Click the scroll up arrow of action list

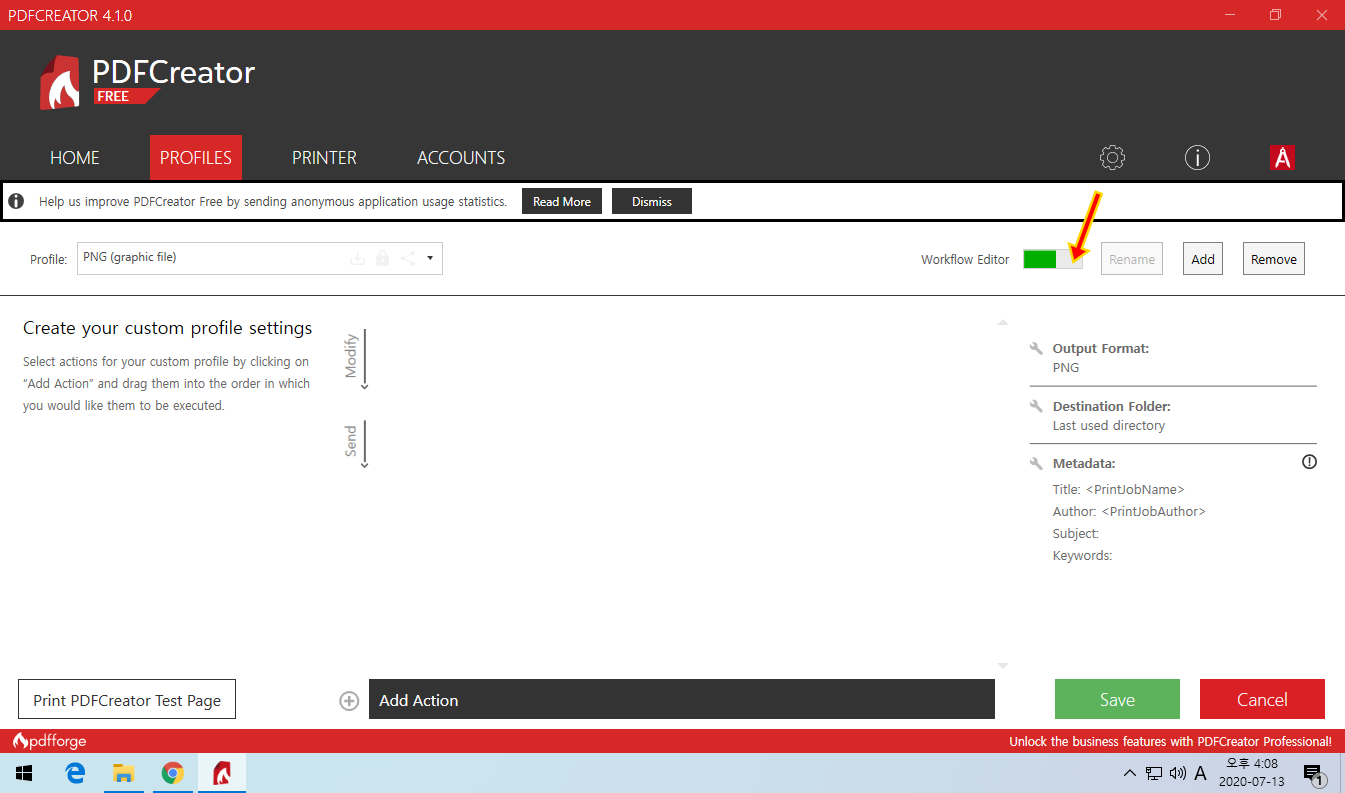point(1003,322)
